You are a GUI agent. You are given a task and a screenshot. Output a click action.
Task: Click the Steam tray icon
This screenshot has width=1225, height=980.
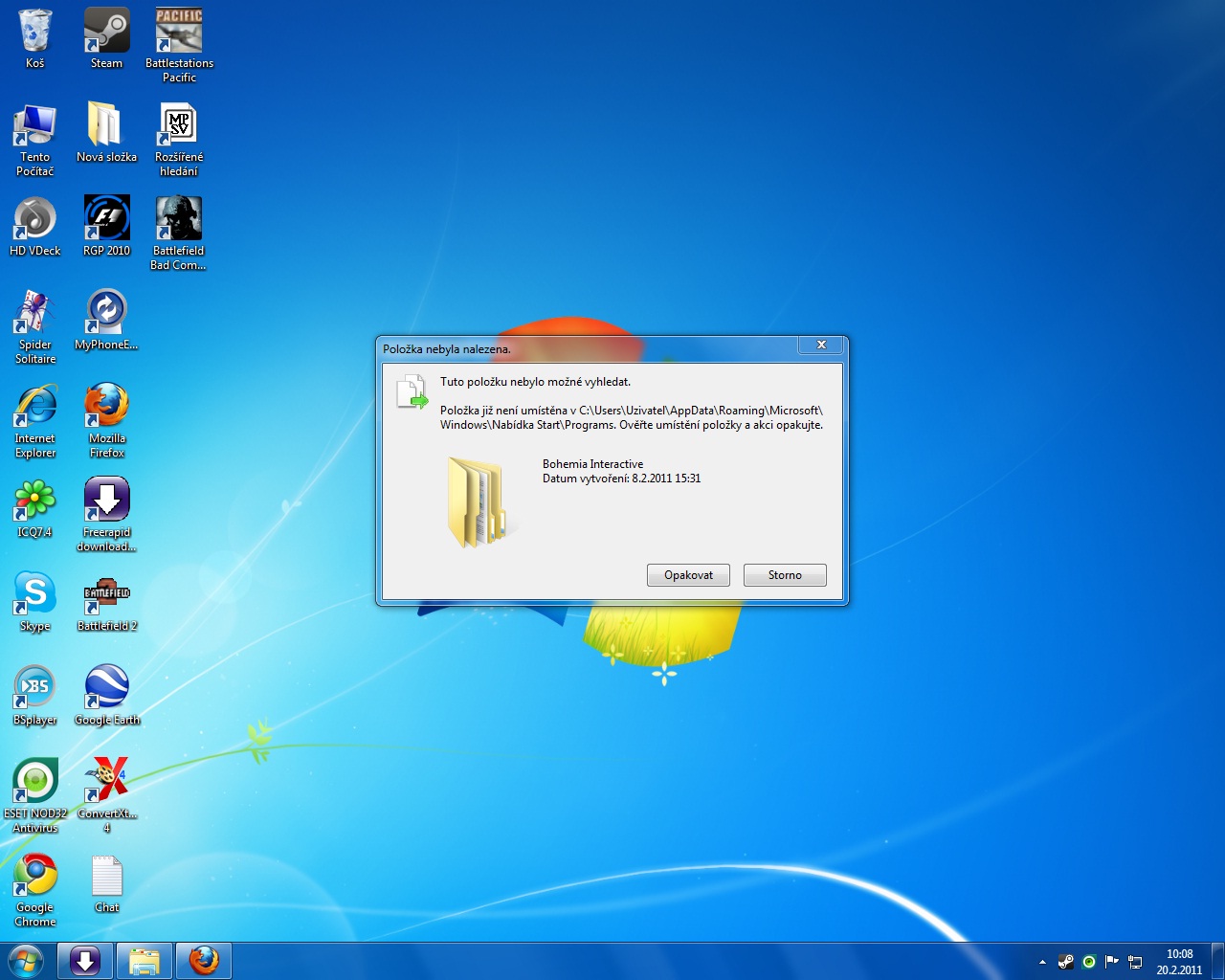[x=1065, y=962]
